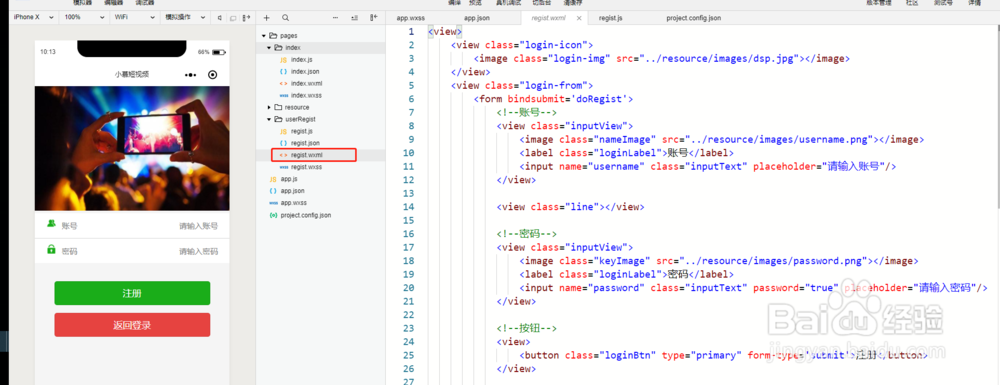The image size is (1000, 385).
Task: Click the form bindsubmit='doRegist' code line
Action: (x=554, y=99)
